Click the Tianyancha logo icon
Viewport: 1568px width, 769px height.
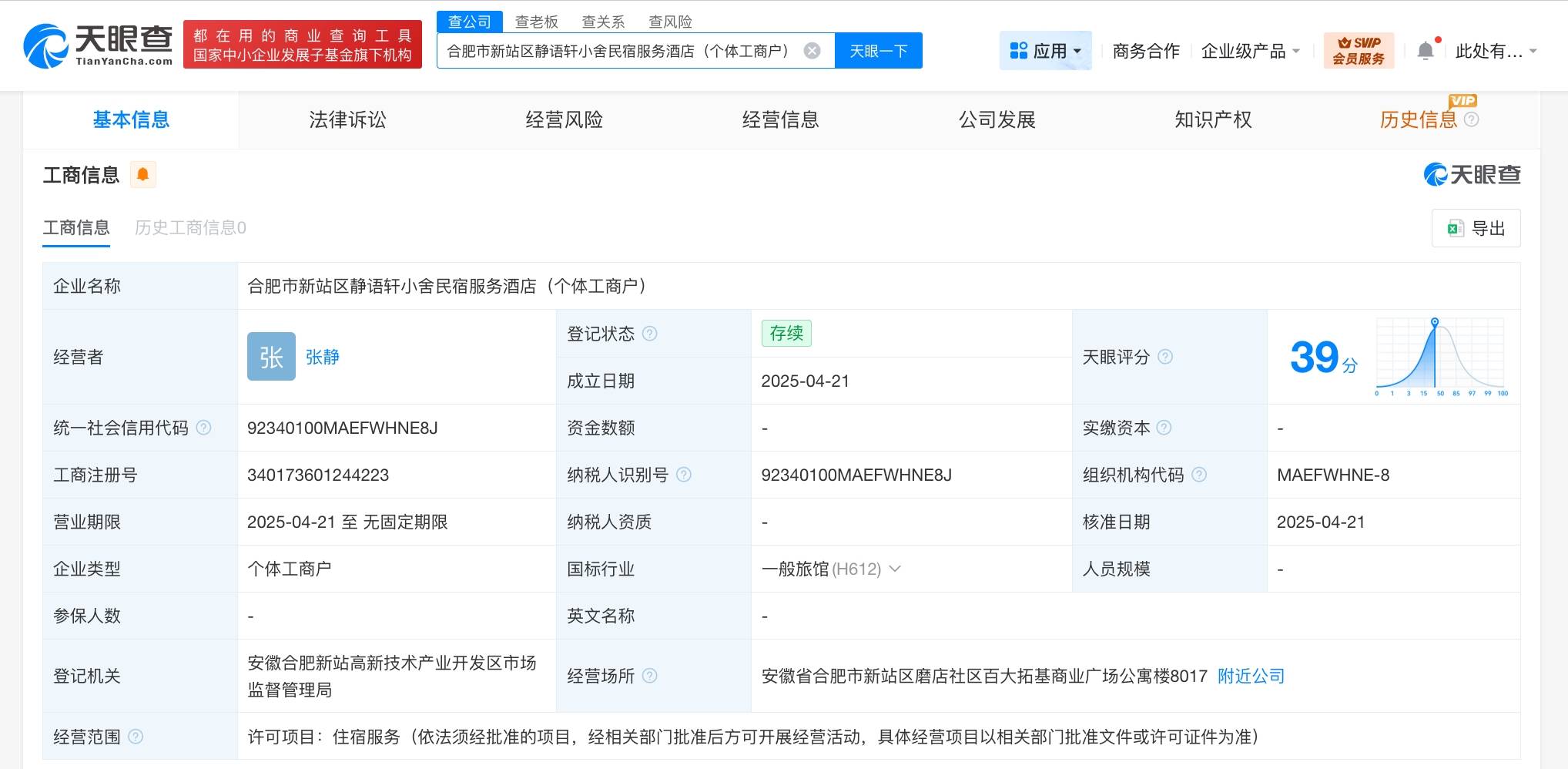pos(46,44)
